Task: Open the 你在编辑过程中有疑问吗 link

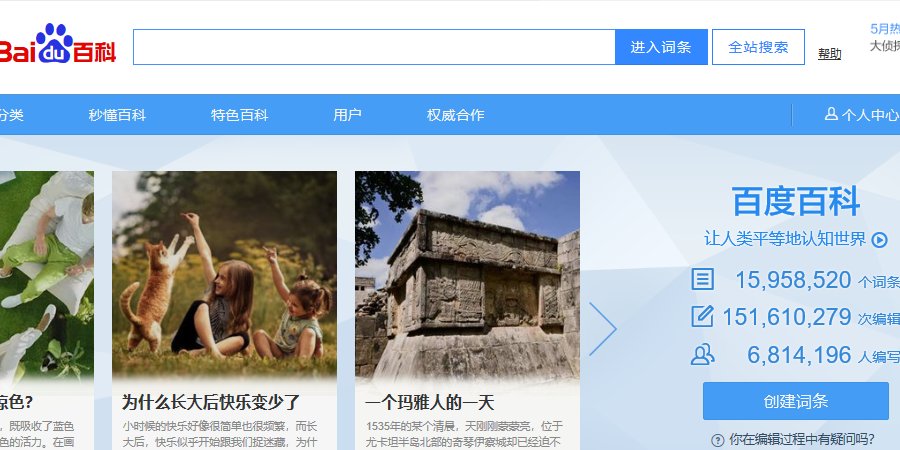Action: click(x=801, y=440)
